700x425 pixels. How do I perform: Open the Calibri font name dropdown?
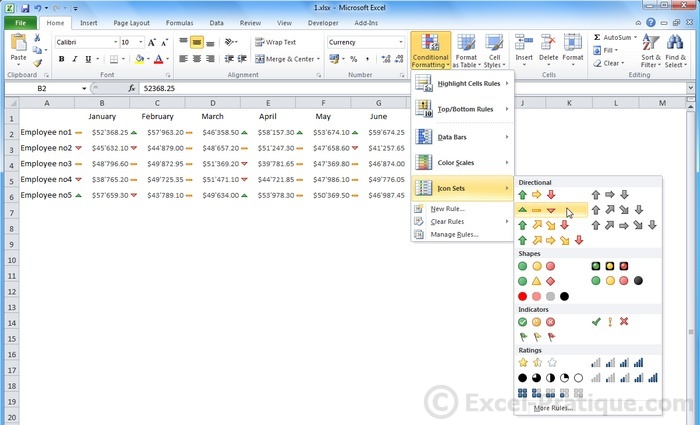(x=116, y=42)
